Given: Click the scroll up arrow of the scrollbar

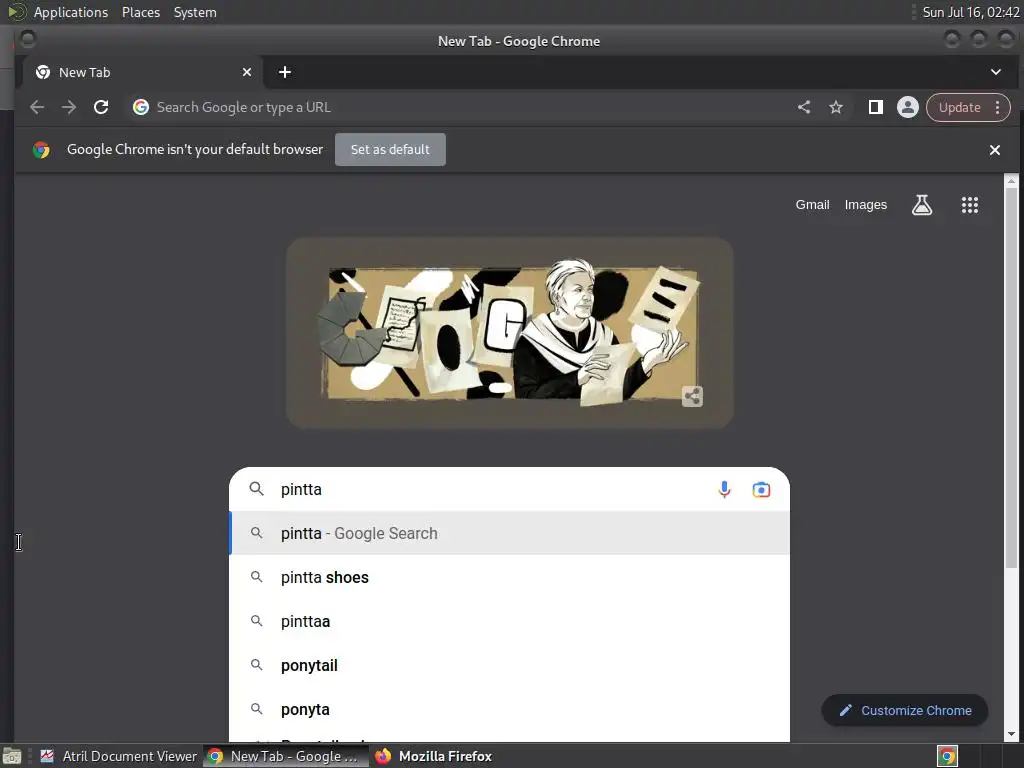Looking at the screenshot, I should coord(1011,181).
